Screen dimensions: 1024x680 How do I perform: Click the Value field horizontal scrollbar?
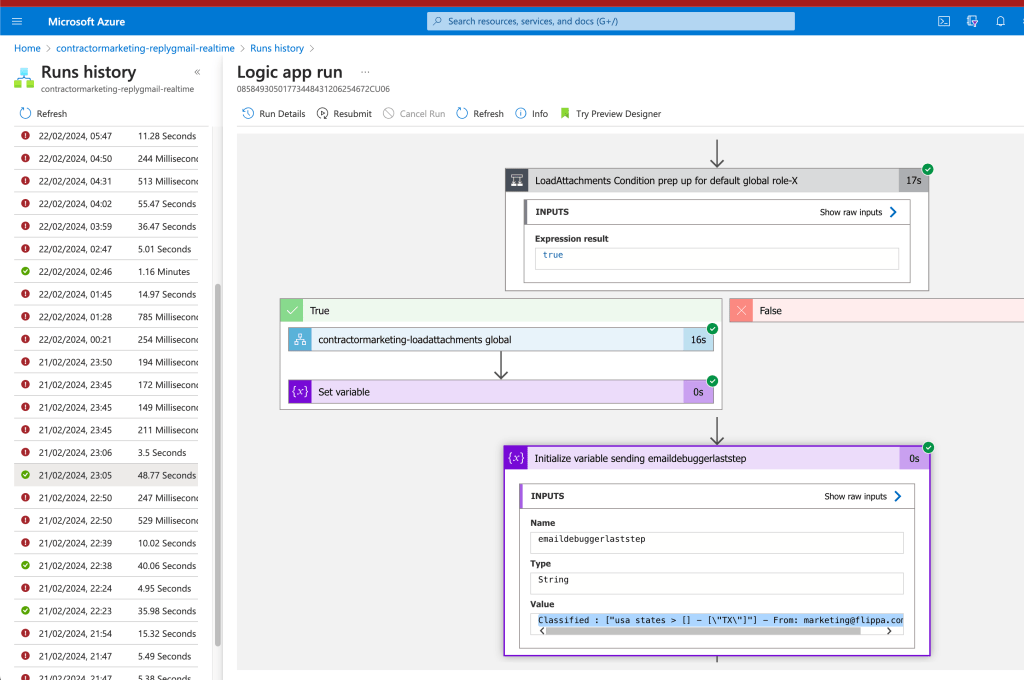tap(703, 631)
